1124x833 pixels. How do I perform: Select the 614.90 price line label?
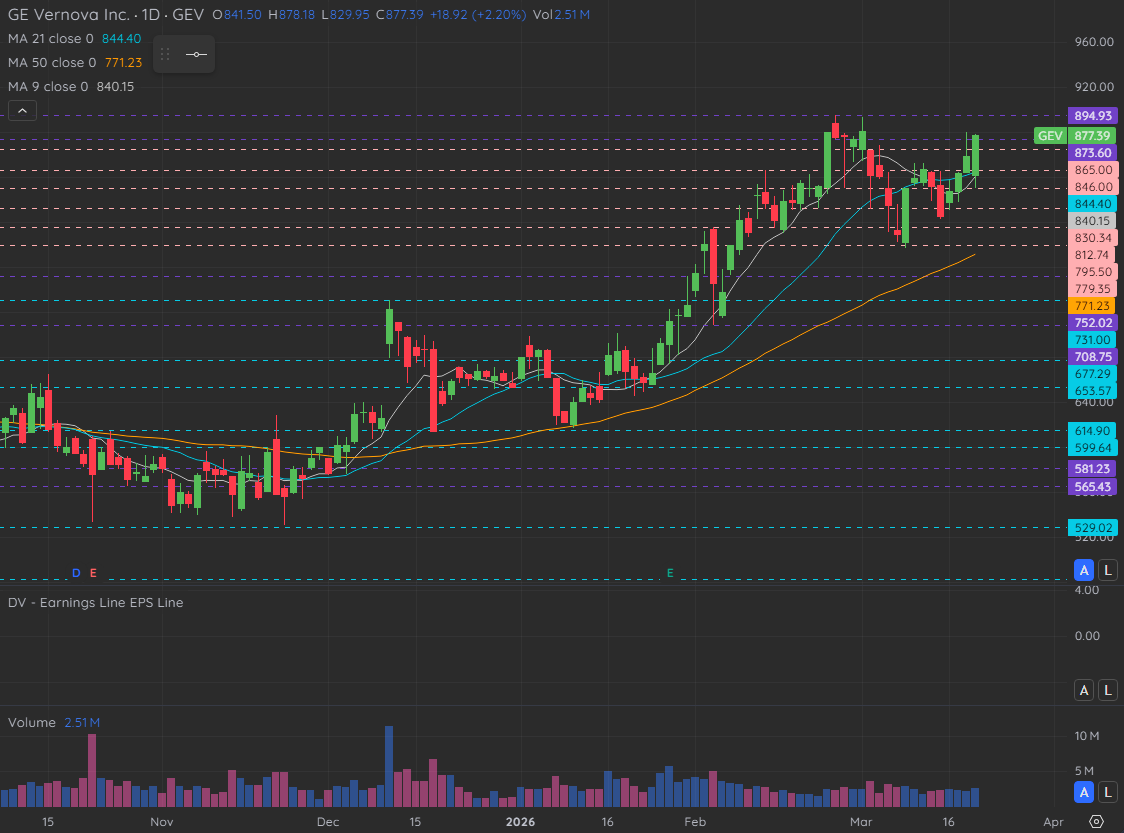(x=1092, y=431)
